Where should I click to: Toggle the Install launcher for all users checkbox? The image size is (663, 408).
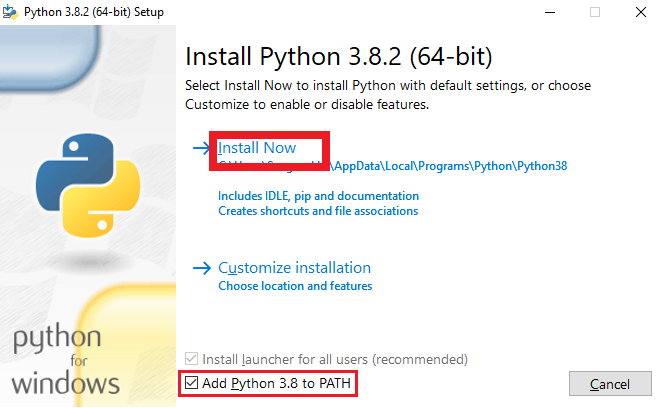191,358
